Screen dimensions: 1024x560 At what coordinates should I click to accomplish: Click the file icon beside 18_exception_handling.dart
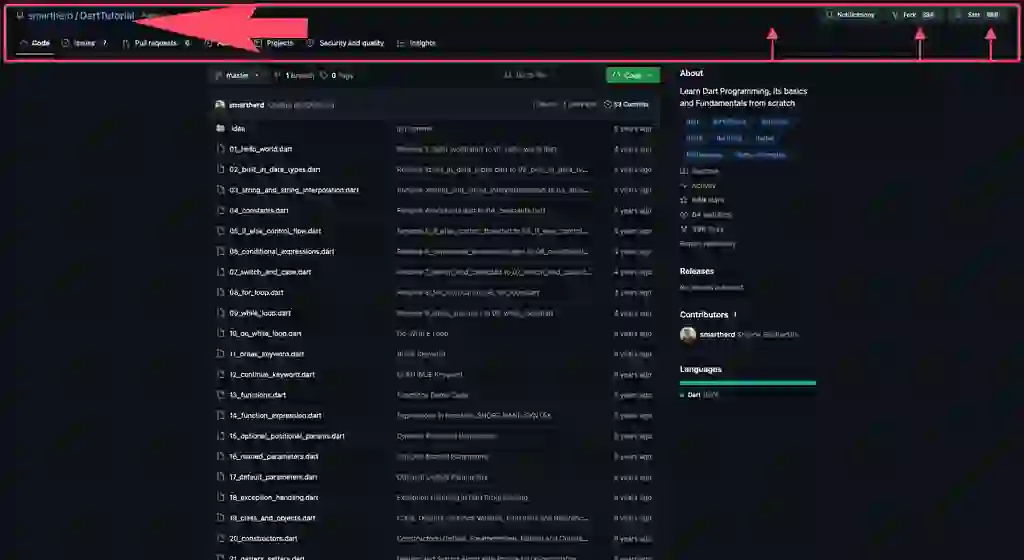[x=221, y=497]
